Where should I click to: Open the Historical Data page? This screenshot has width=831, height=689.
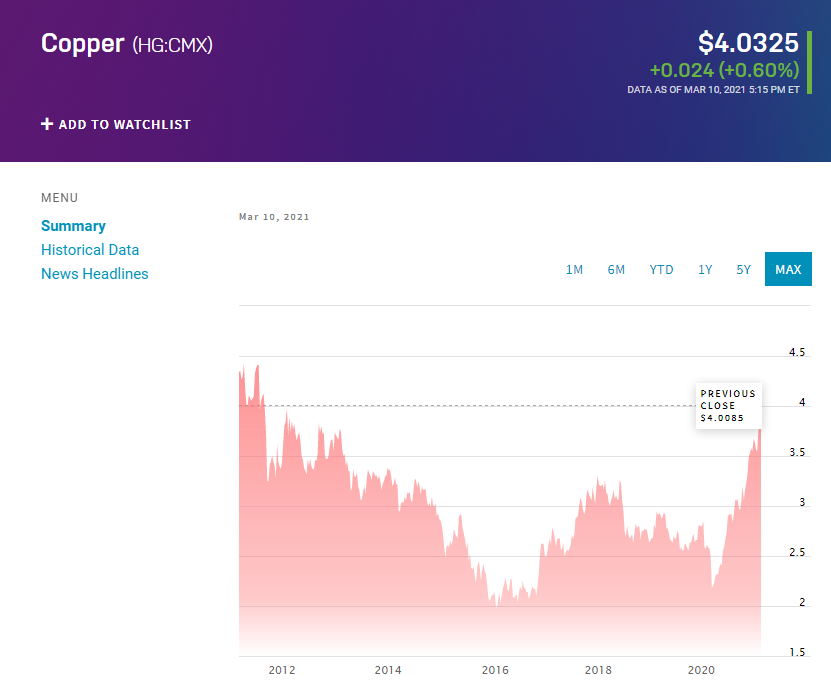click(x=90, y=250)
